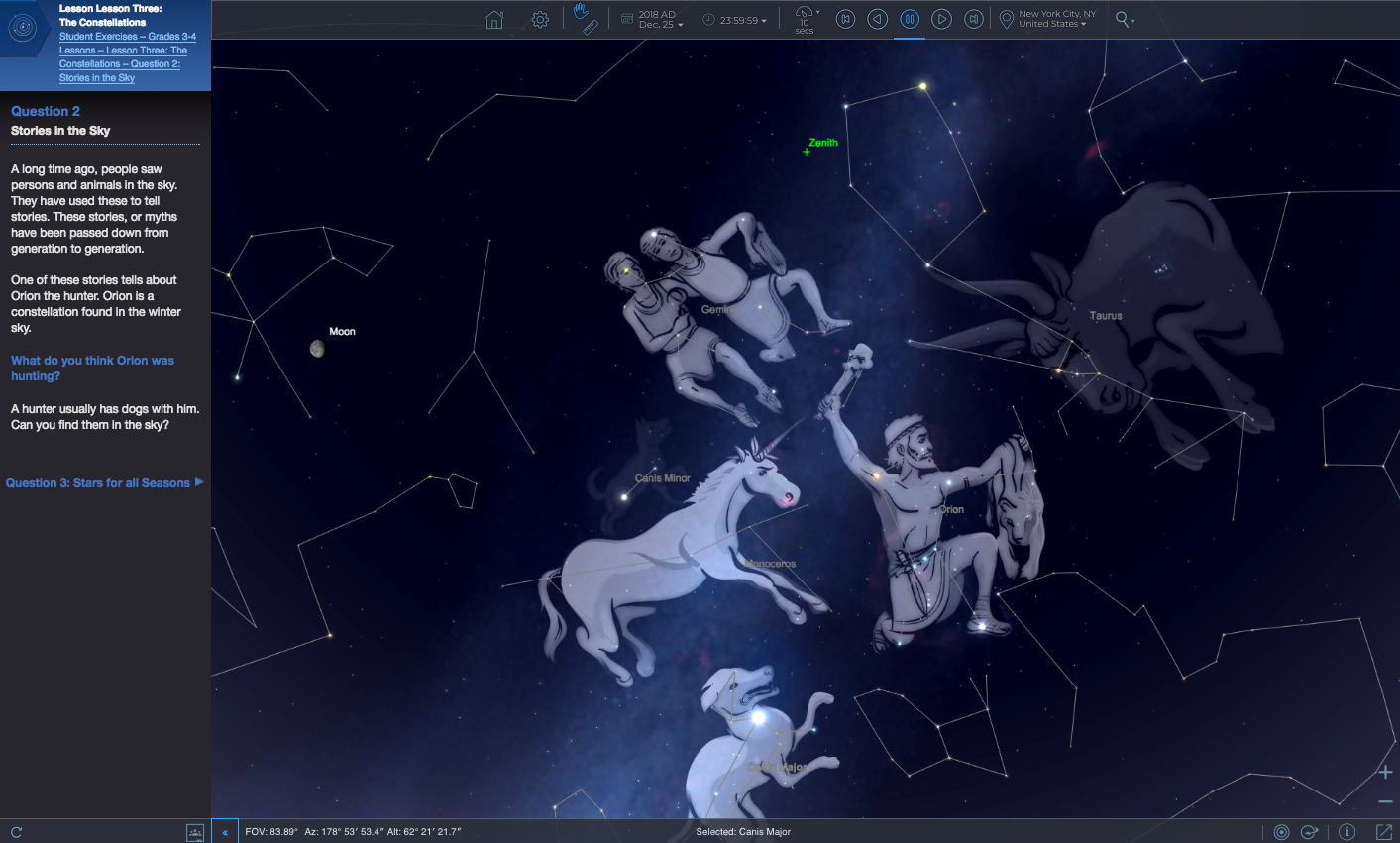
Task: Select the hand pan tool
Action: 581,11
